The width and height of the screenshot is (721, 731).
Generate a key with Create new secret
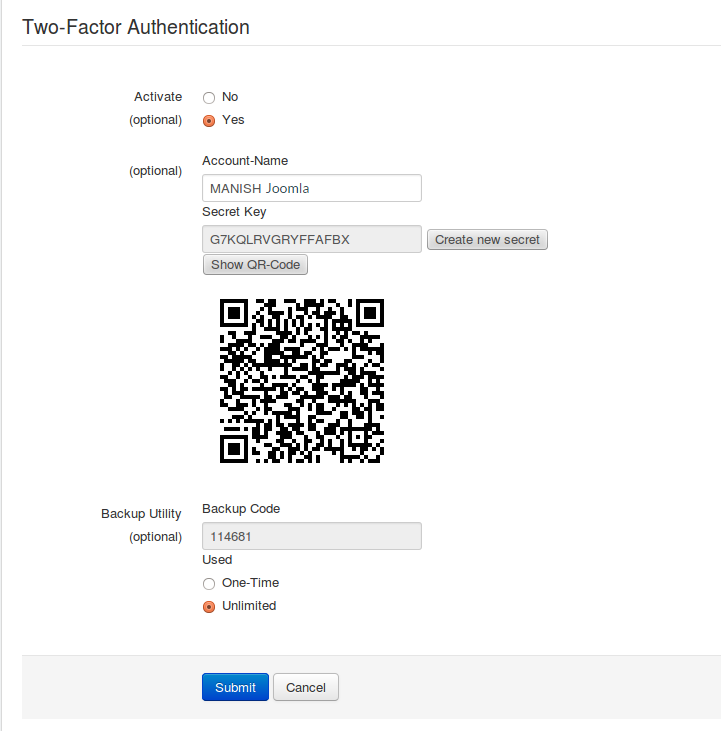[x=487, y=240]
